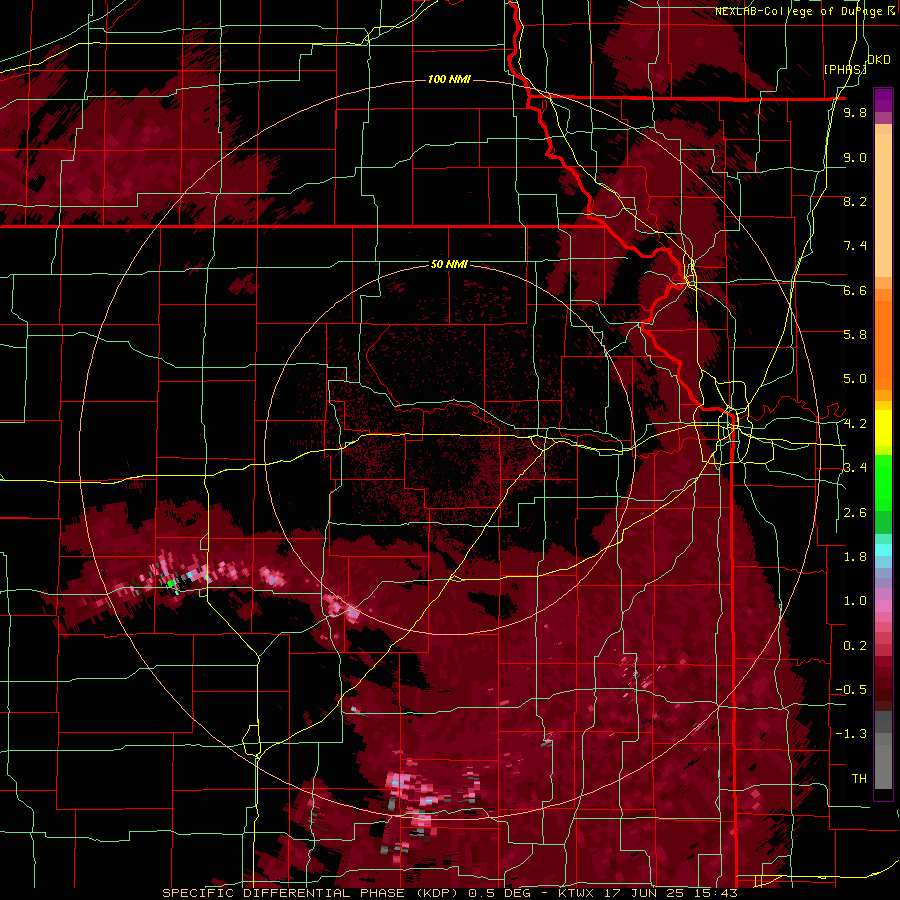Screen dimensions: 900x900
Task: Click the 0.2 value on the color scale
Action: click(855, 646)
